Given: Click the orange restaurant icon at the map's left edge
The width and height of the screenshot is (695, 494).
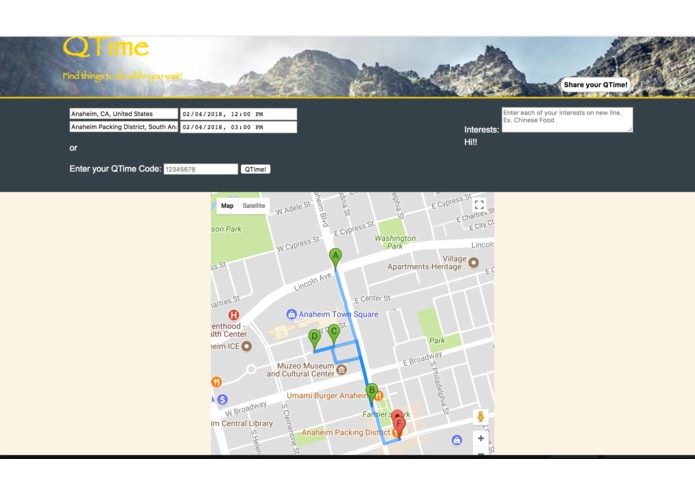Looking at the screenshot, I should (x=216, y=382).
